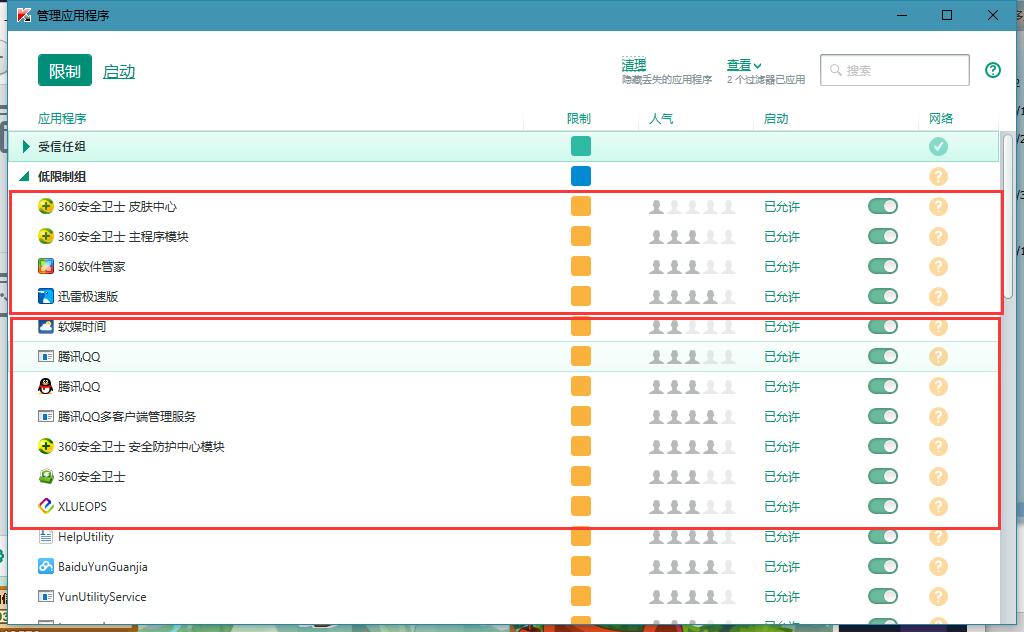Click the orange restriction swatch for HelpUtility
Image resolution: width=1024 pixels, height=632 pixels.
pyautogui.click(x=581, y=537)
